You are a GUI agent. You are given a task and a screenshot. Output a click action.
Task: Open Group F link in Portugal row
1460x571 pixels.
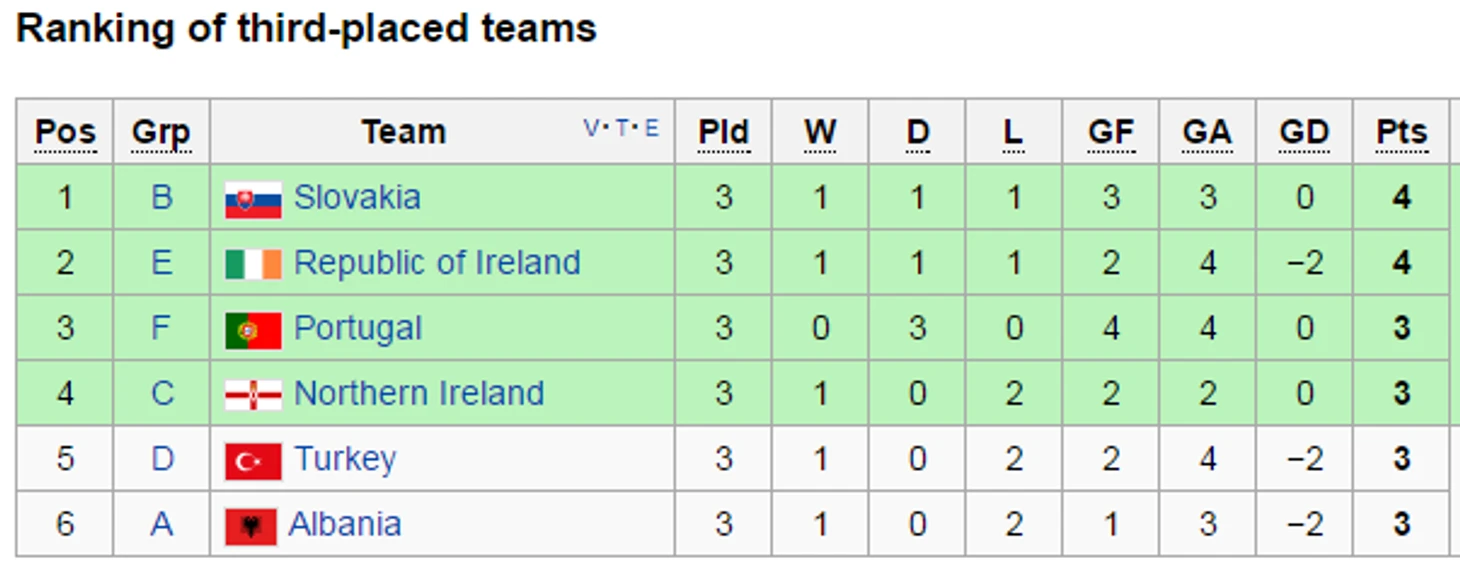pyautogui.click(x=162, y=329)
